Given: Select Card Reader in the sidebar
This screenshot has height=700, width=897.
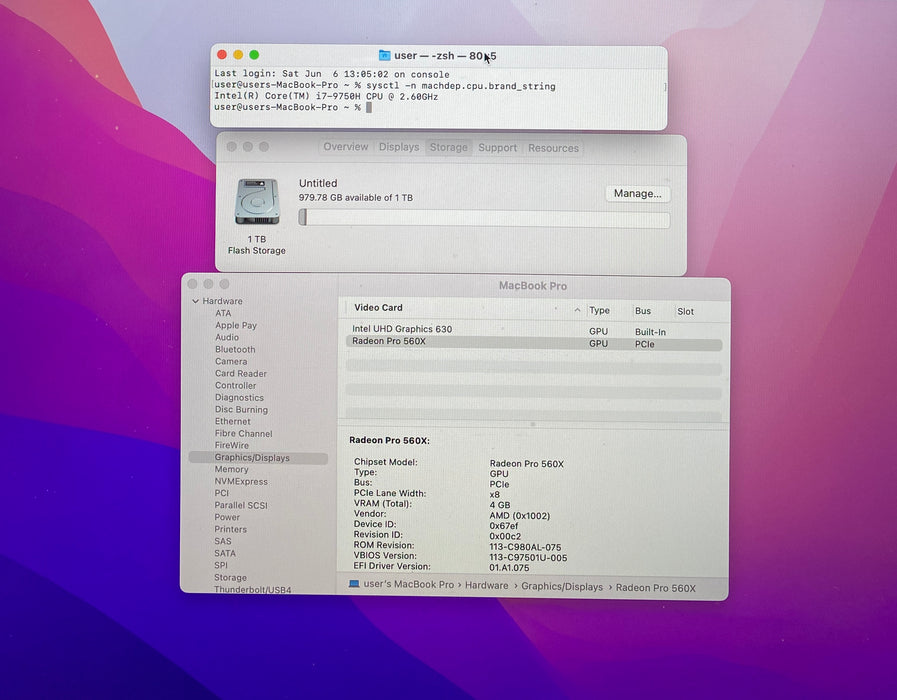Looking at the screenshot, I should point(241,373).
